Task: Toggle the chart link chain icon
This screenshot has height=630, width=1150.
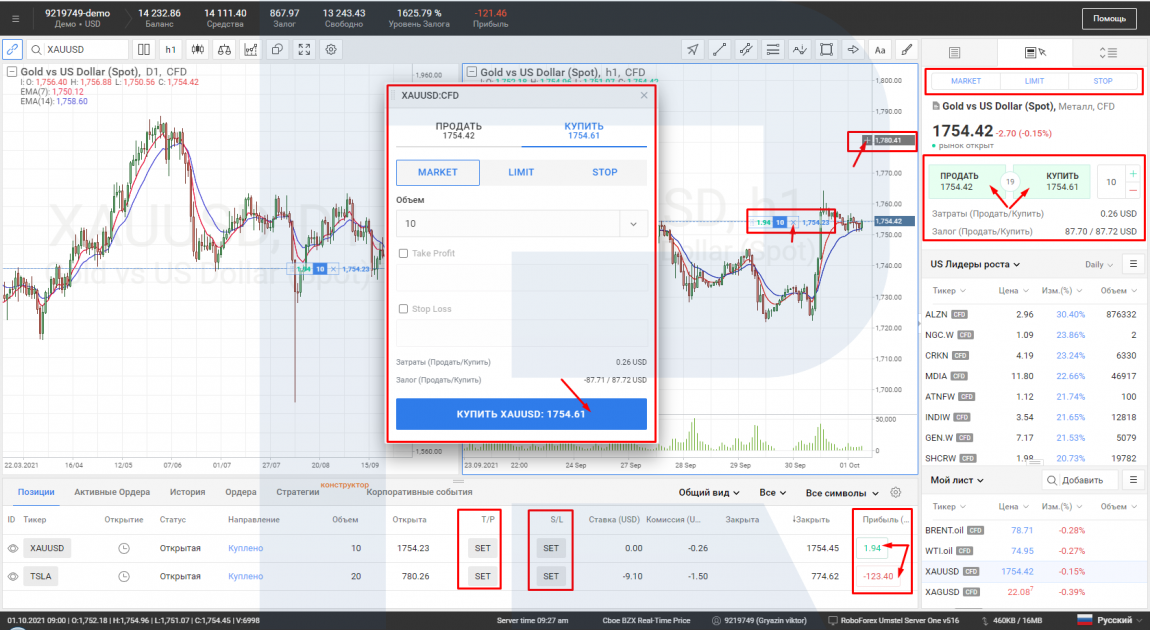Action: (12, 49)
